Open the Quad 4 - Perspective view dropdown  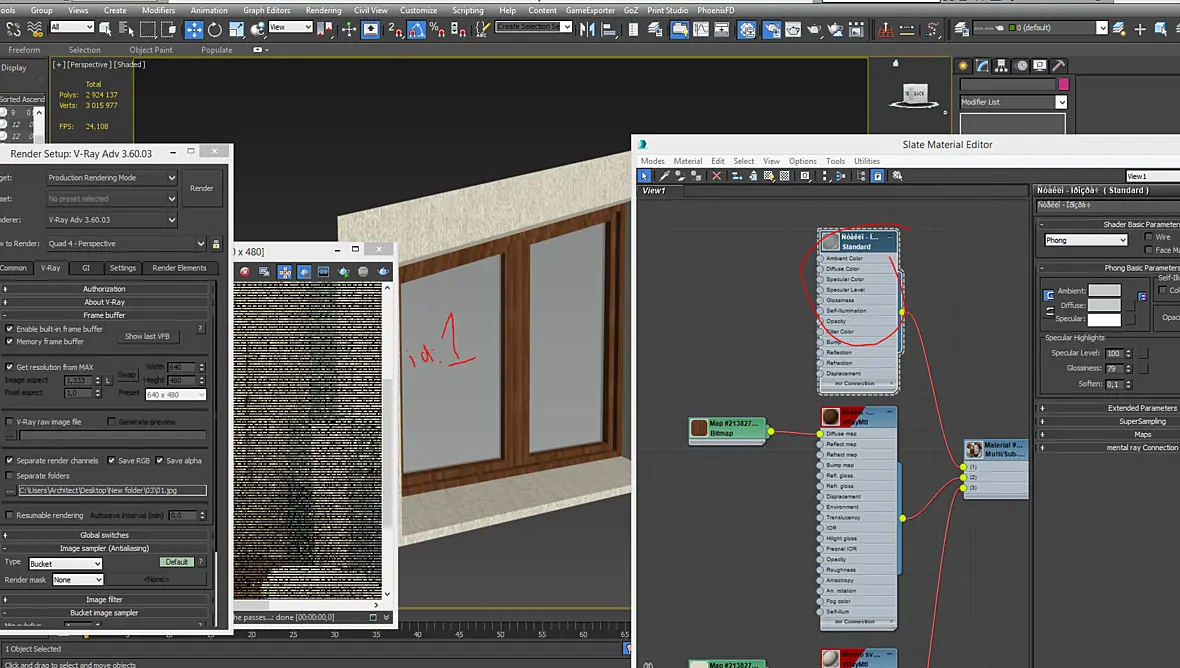pyautogui.click(x=126, y=244)
